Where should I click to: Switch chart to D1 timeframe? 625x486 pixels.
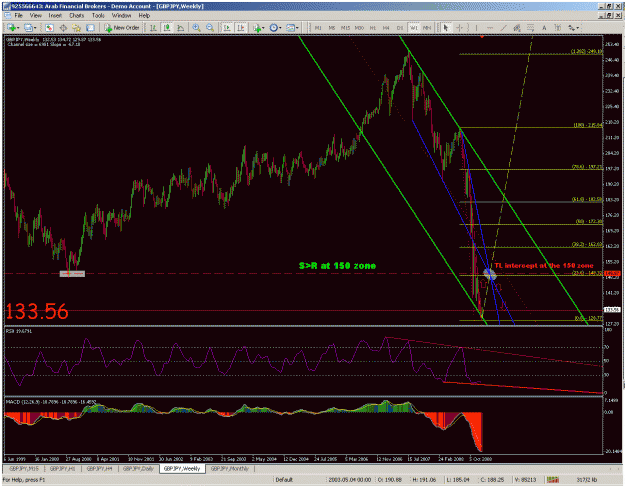(400, 28)
